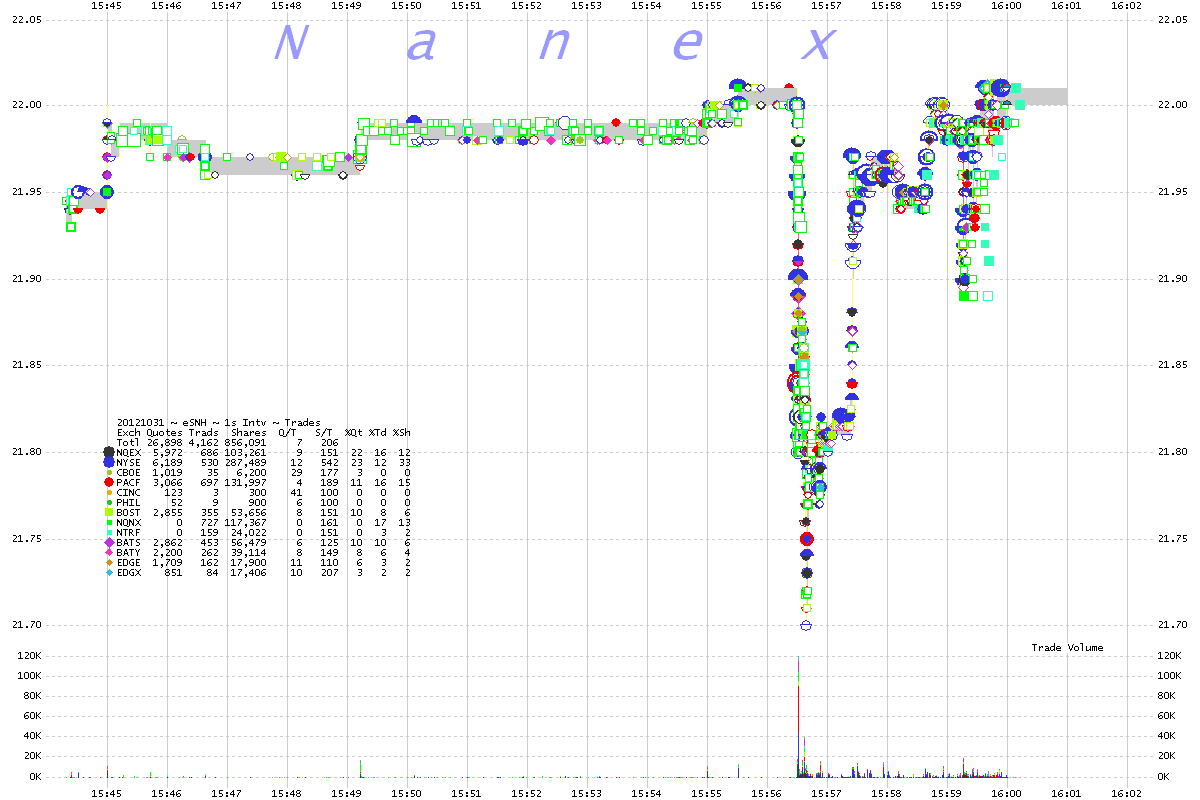Select the 'BOST' exchange name
The height and width of the screenshot is (800, 1200).
pyautogui.click(x=129, y=512)
